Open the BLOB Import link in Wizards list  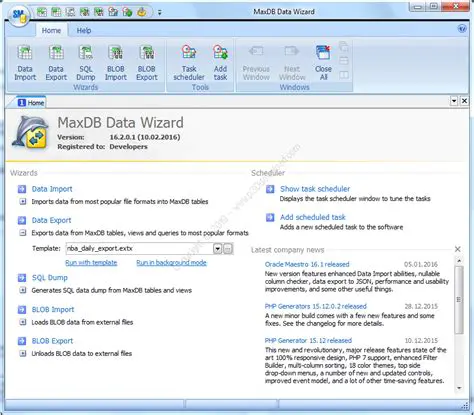[53, 310]
